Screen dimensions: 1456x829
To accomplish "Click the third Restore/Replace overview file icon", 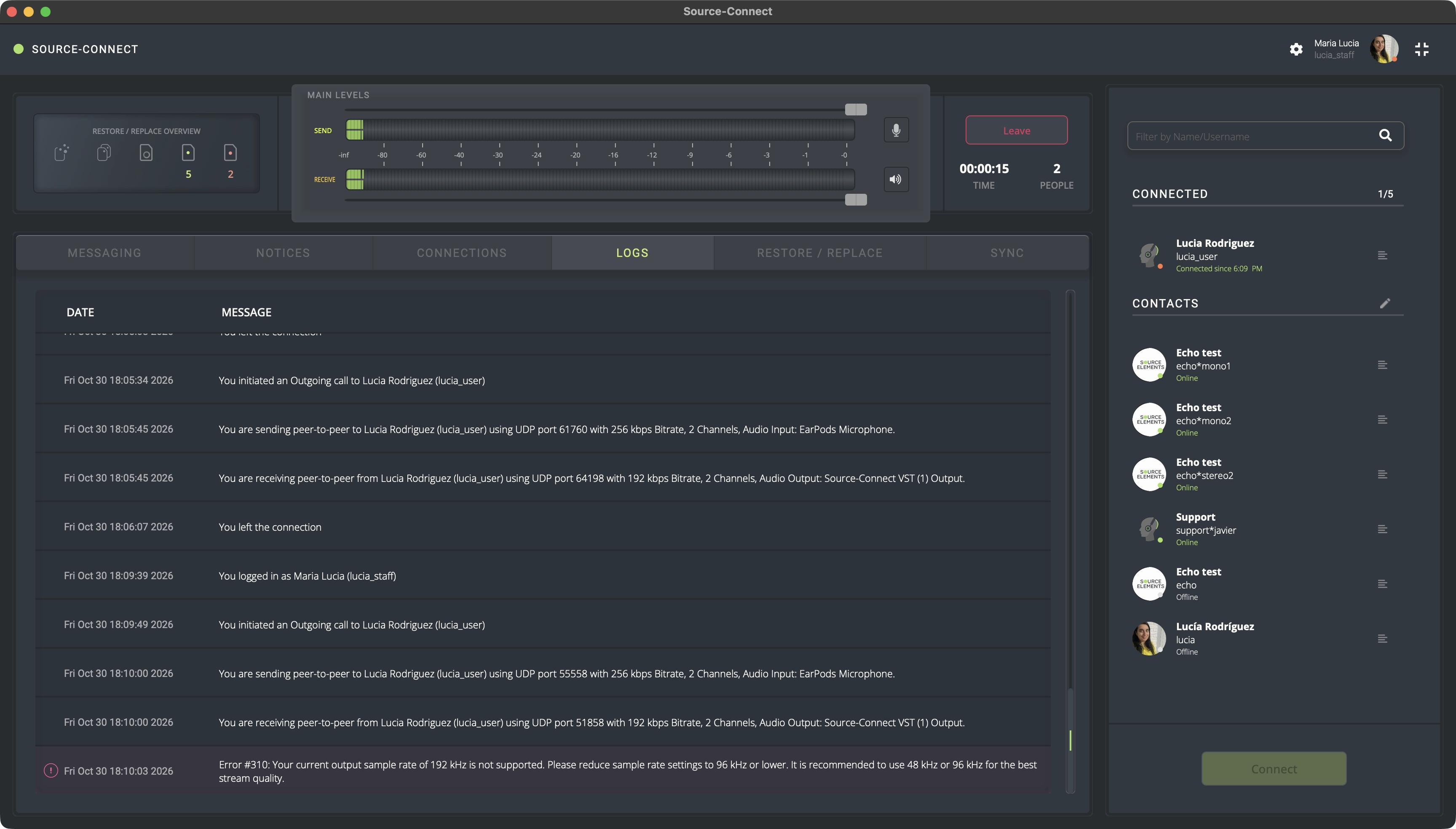I will click(x=146, y=152).
